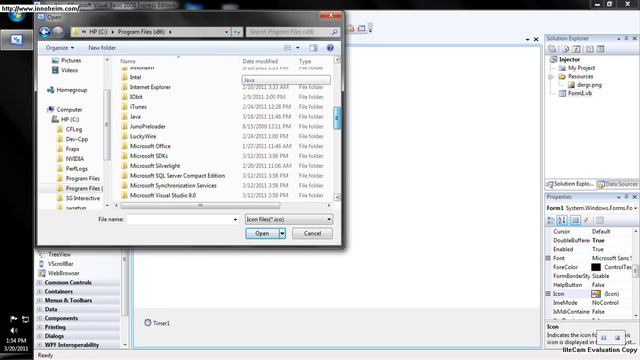Sort by the Name column header
Image resolution: width=640 pixels, height=360 pixels.
point(128,61)
